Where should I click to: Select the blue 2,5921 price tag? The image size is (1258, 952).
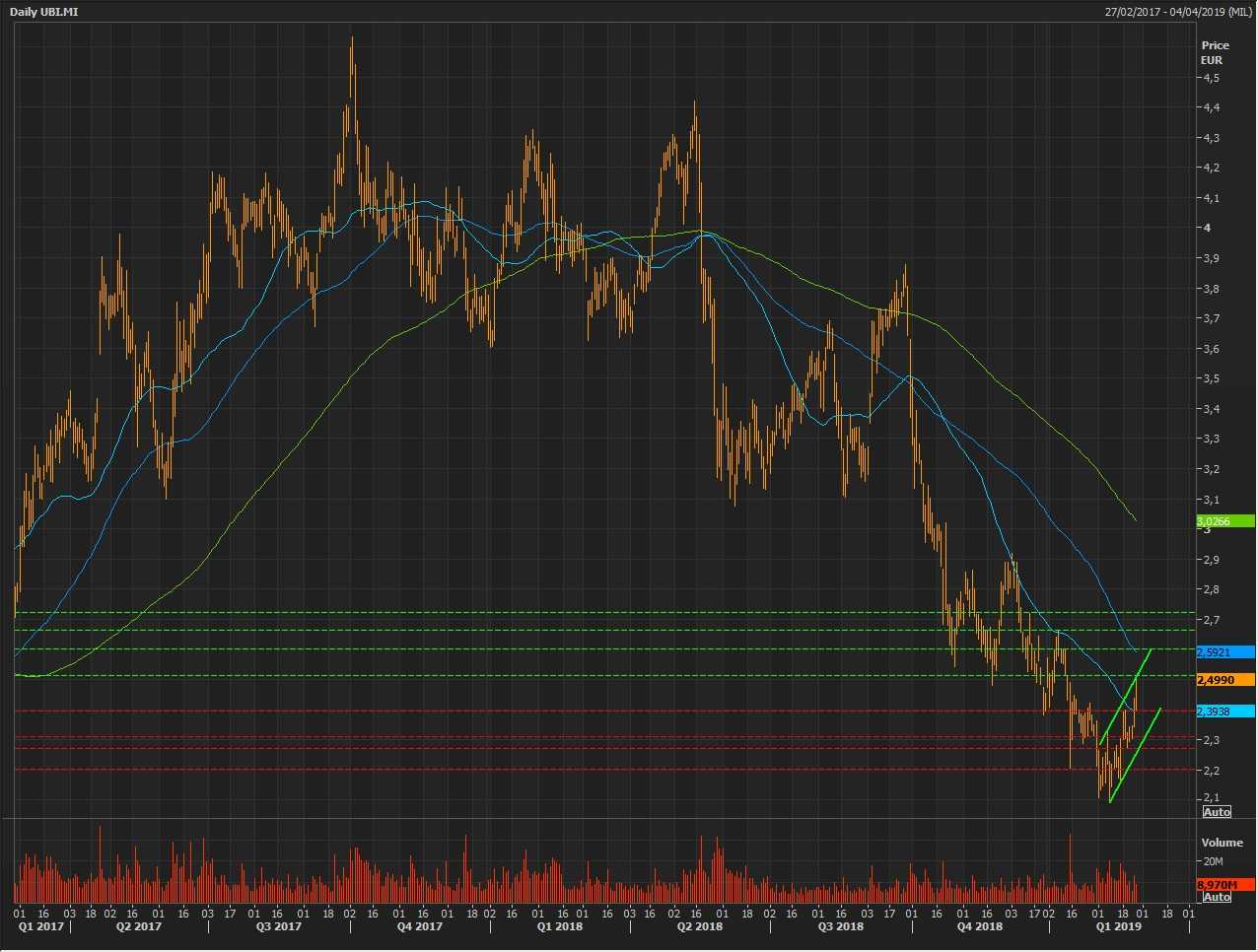(x=1224, y=651)
